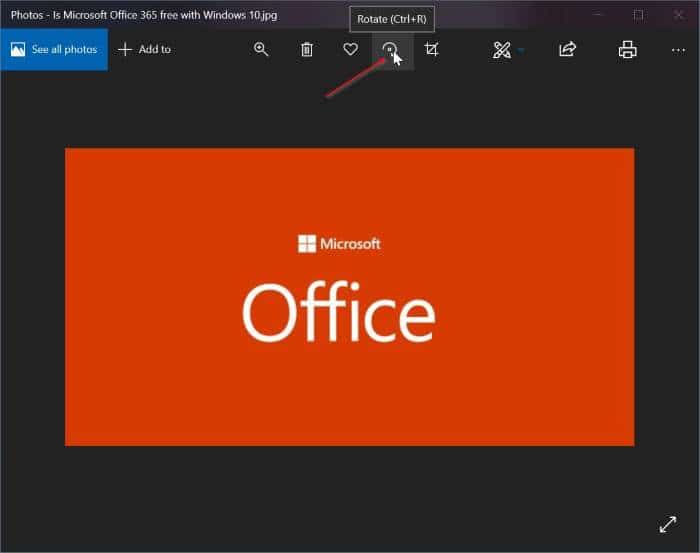Screen dimensions: 700x553
Task: Open the Crop tool
Action: [x=431, y=49]
